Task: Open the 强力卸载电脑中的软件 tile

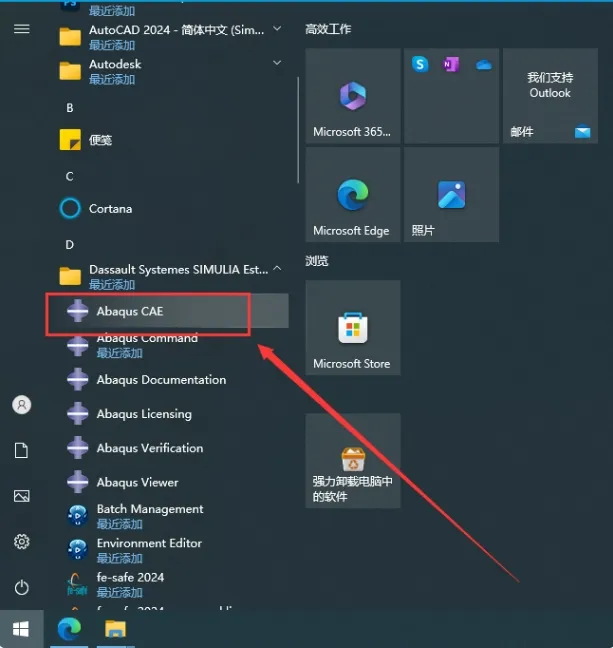Action: coord(353,461)
